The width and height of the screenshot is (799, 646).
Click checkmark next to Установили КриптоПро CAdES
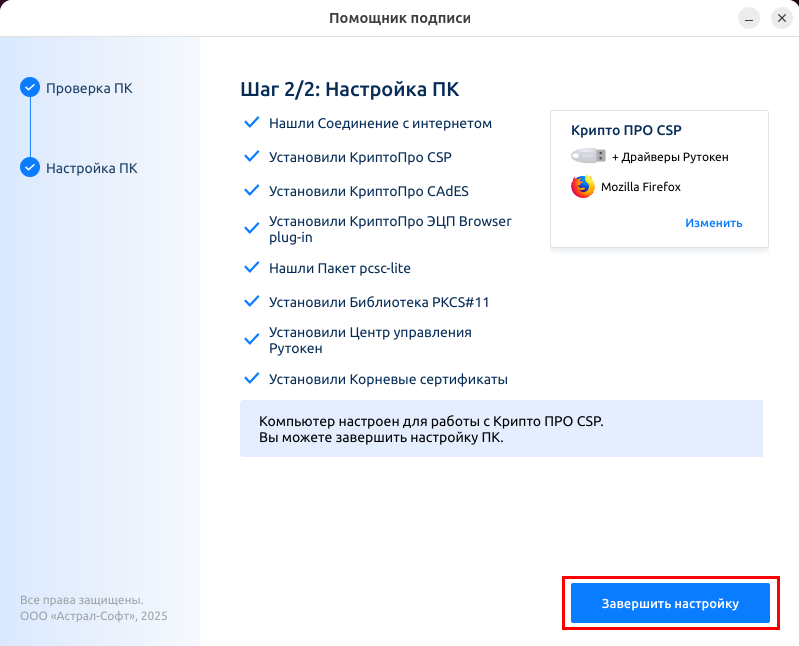click(252, 191)
